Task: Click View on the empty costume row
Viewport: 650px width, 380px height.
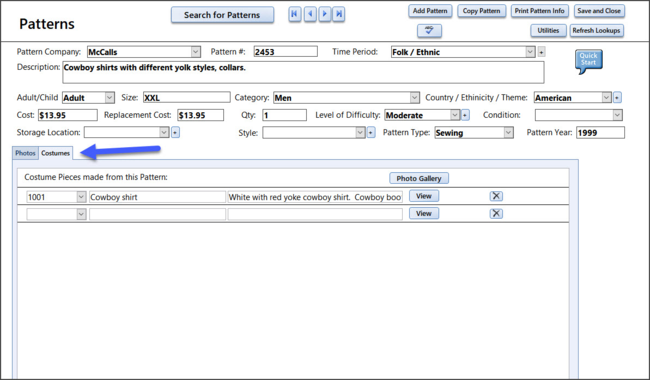Action: [x=424, y=213]
